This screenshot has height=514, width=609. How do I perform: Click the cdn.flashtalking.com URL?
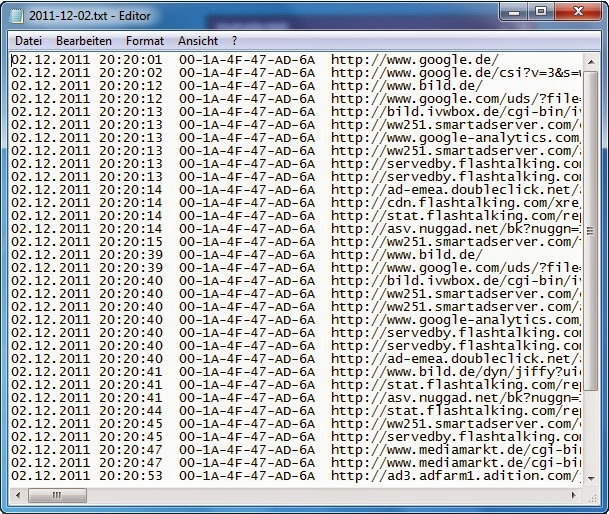(x=456, y=203)
